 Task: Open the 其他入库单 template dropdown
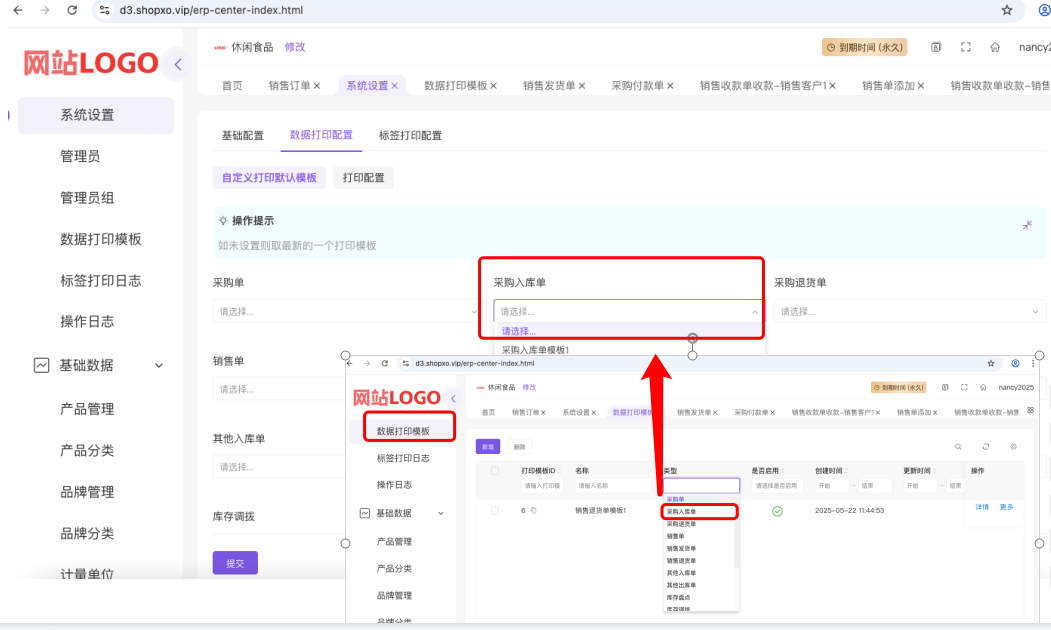pos(279,466)
